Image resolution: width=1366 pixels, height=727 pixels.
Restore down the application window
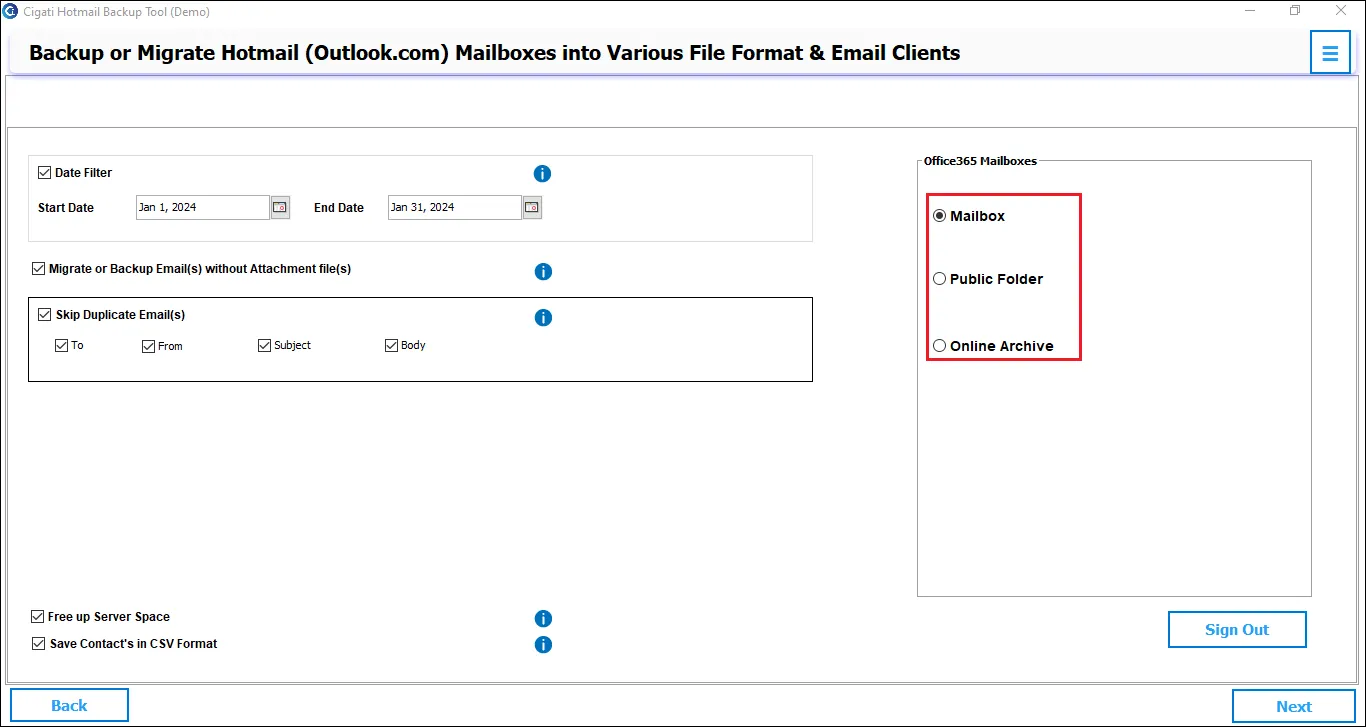pos(1295,11)
